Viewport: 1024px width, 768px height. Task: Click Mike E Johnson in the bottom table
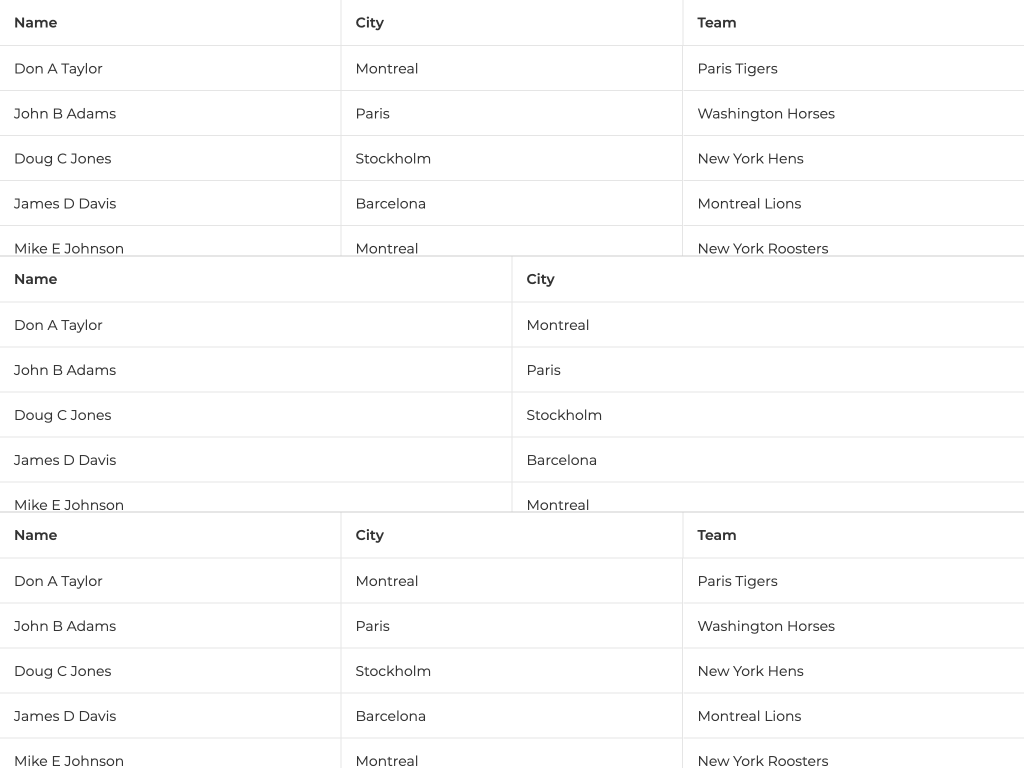pos(69,760)
